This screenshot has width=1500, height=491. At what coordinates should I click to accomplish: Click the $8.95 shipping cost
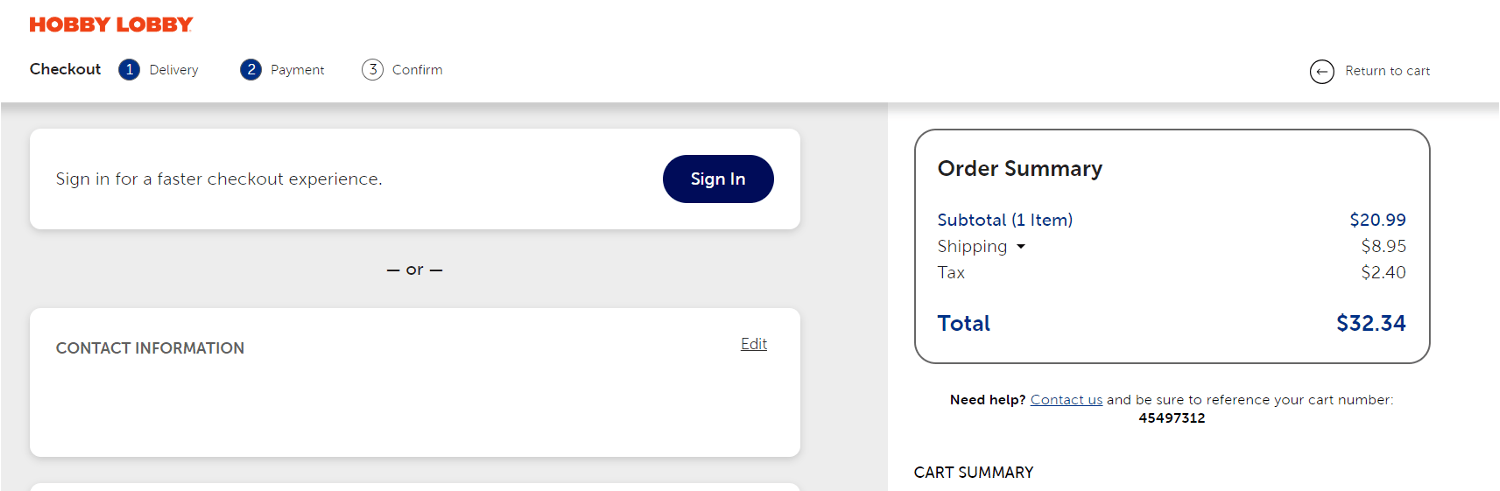pyautogui.click(x=1383, y=246)
